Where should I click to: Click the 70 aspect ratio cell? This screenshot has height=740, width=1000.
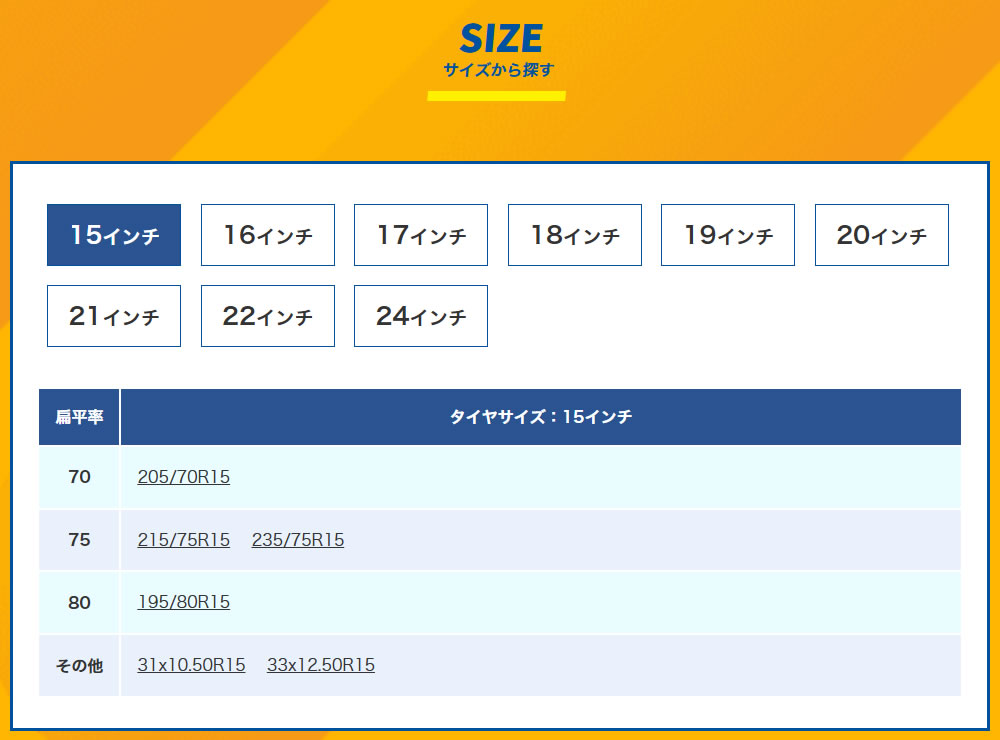[x=79, y=477]
